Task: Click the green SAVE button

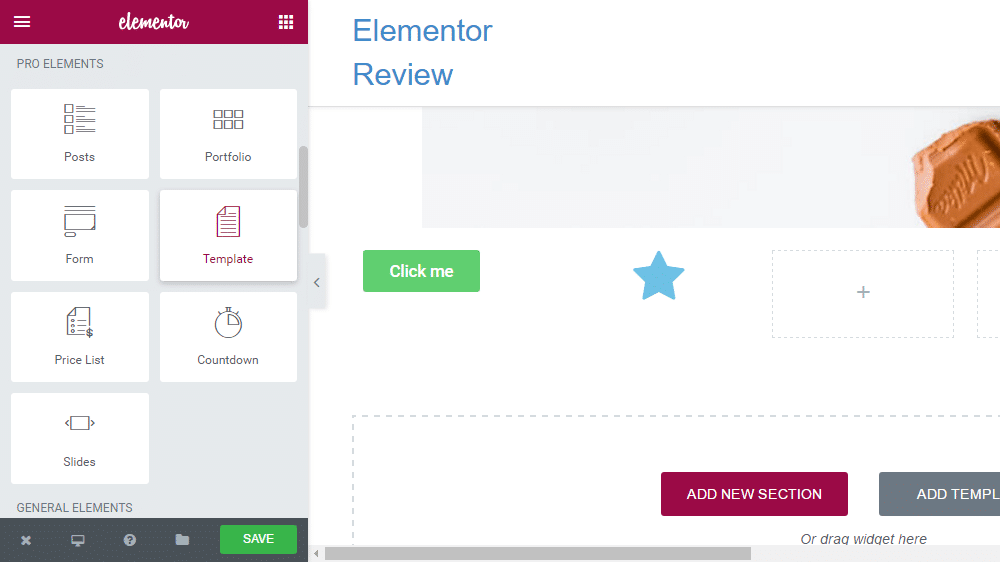Action: 258,539
